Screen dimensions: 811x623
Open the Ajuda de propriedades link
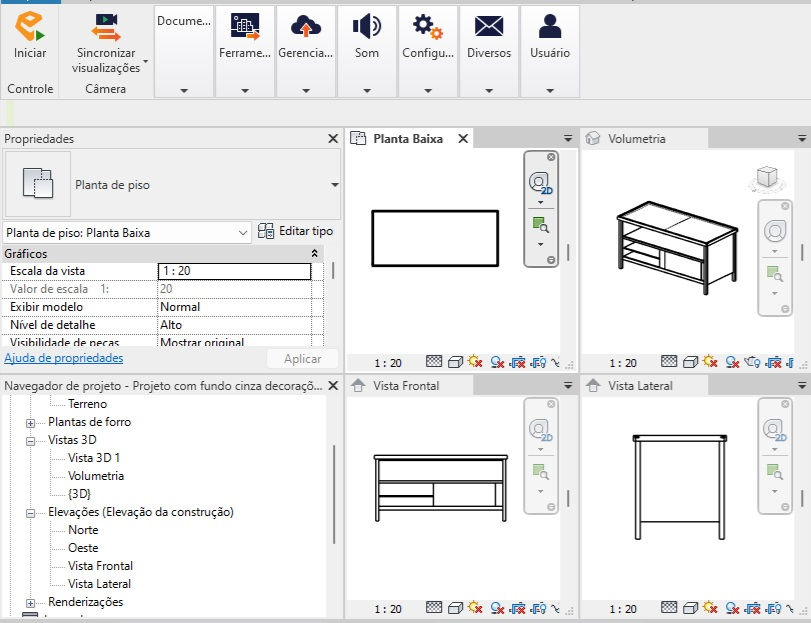coord(64,358)
